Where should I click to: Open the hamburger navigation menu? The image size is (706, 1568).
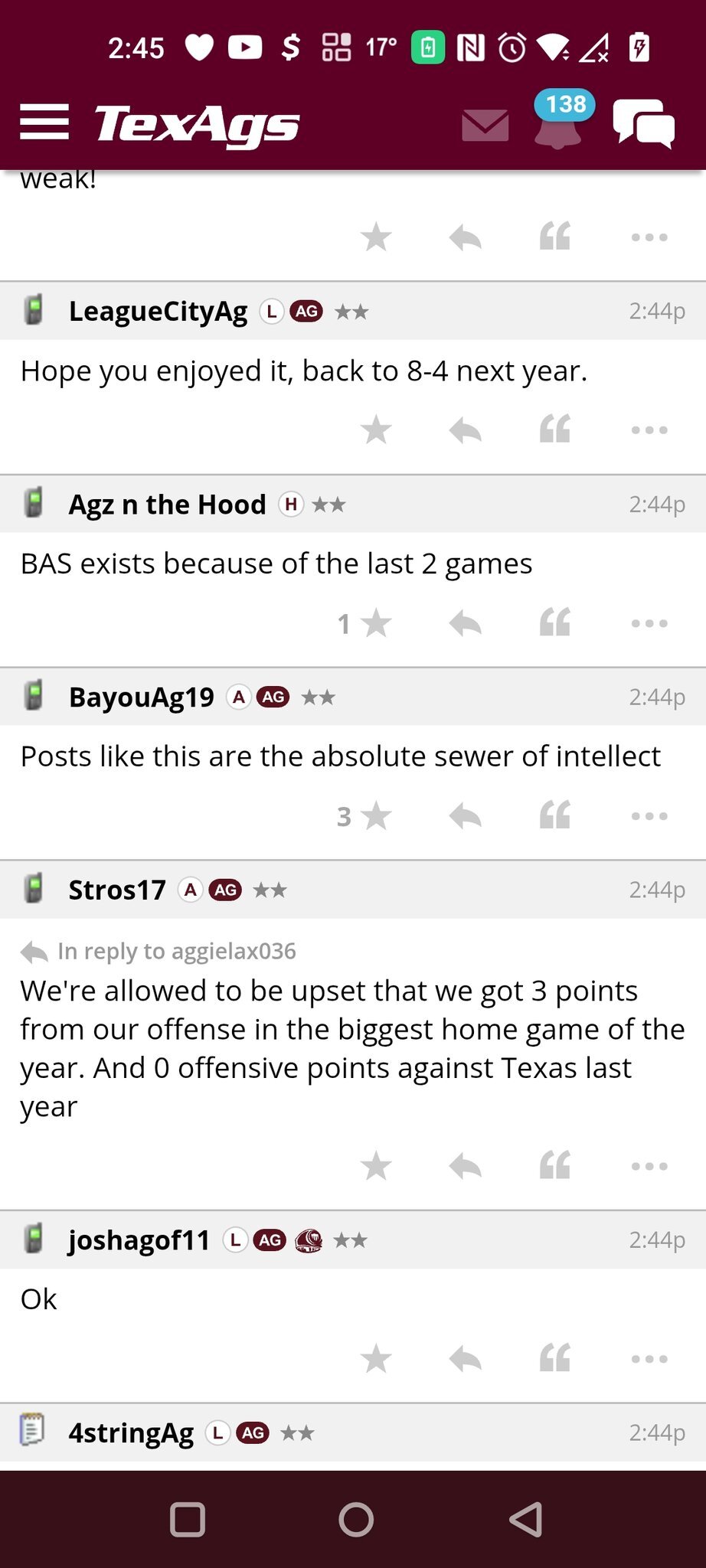[44, 122]
